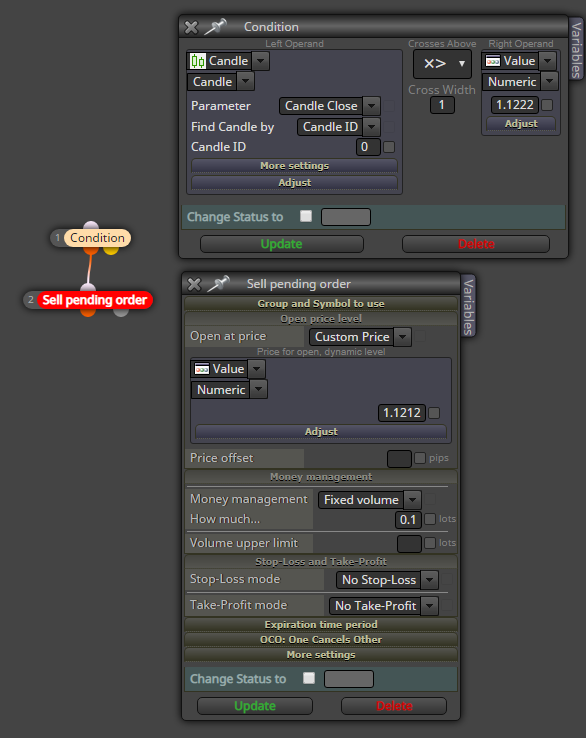Click the candlestick icon in Left Operand
Image resolution: width=586 pixels, height=738 pixels.
click(x=198, y=61)
